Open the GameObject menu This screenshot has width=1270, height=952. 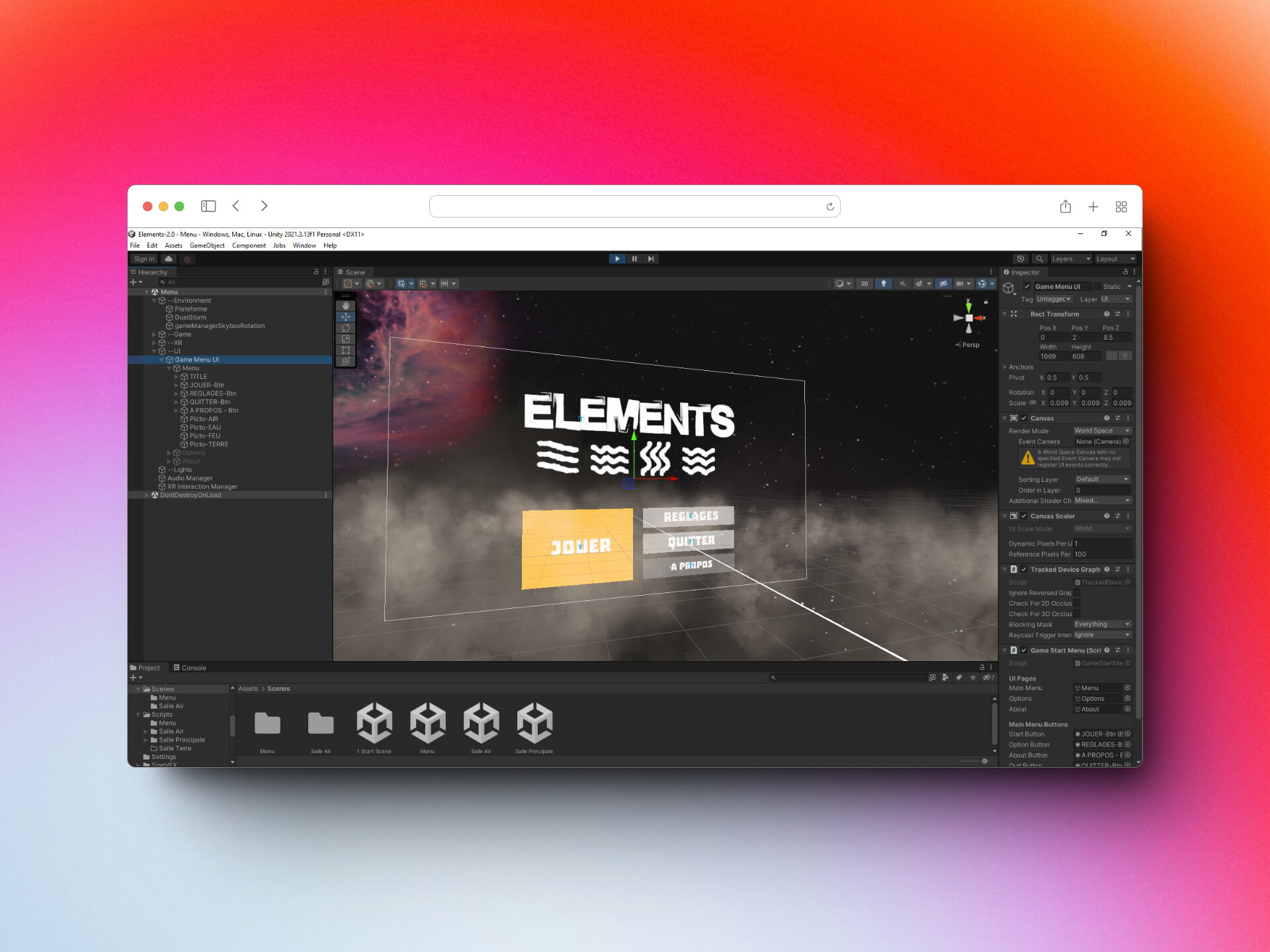pyautogui.click(x=207, y=245)
